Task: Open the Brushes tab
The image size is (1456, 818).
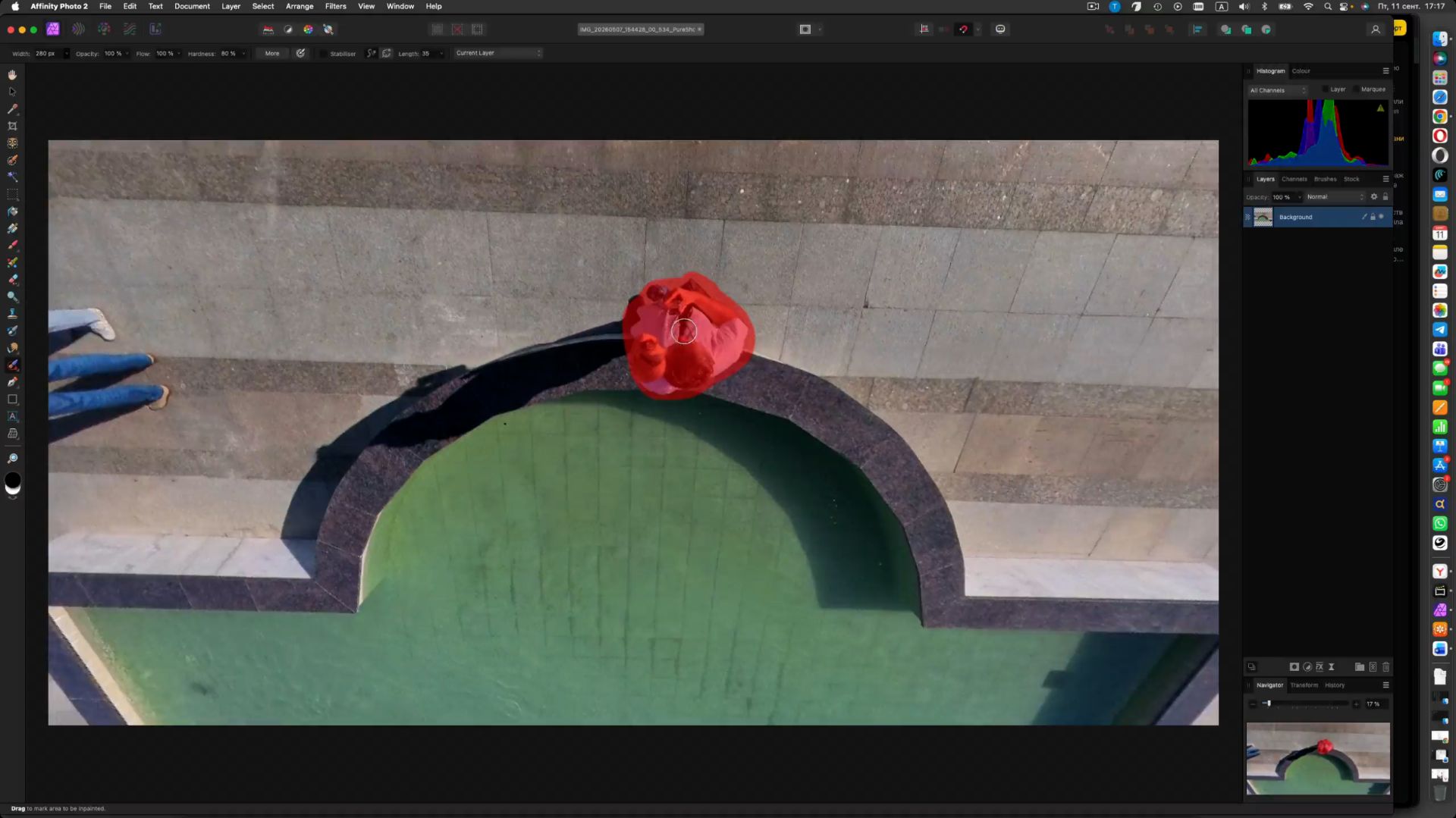Action: tap(1325, 180)
